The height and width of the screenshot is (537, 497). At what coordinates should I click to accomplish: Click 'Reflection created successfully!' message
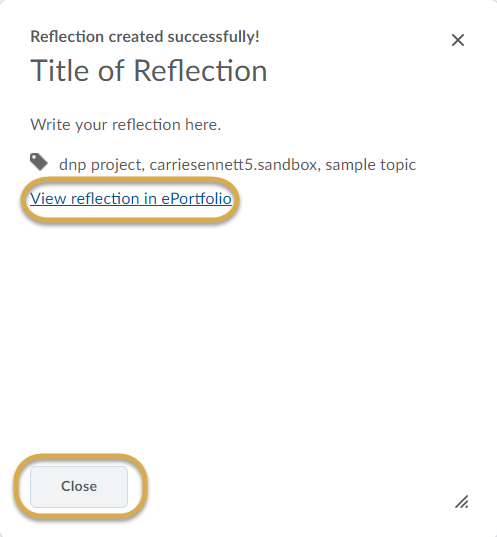[145, 37]
